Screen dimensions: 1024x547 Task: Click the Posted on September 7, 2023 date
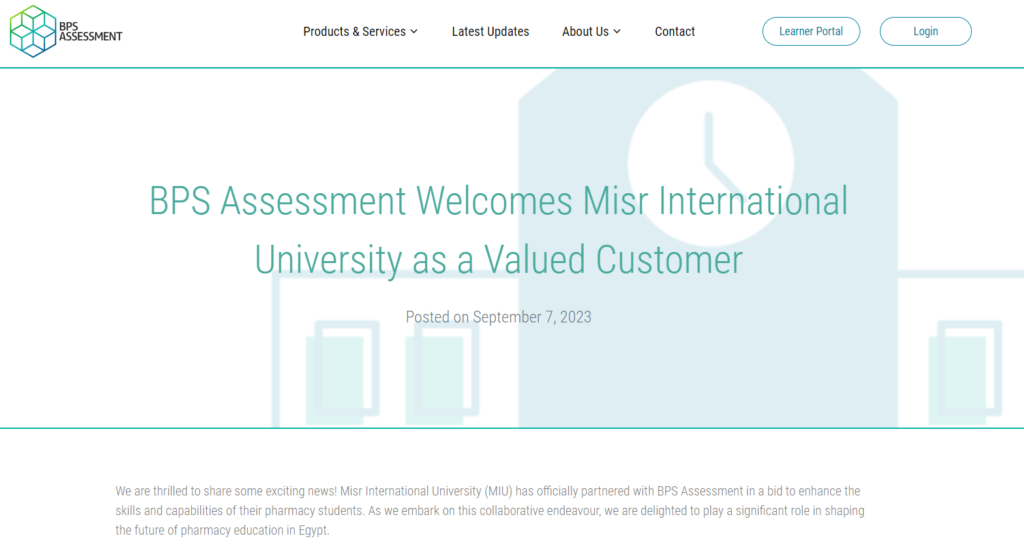point(498,317)
